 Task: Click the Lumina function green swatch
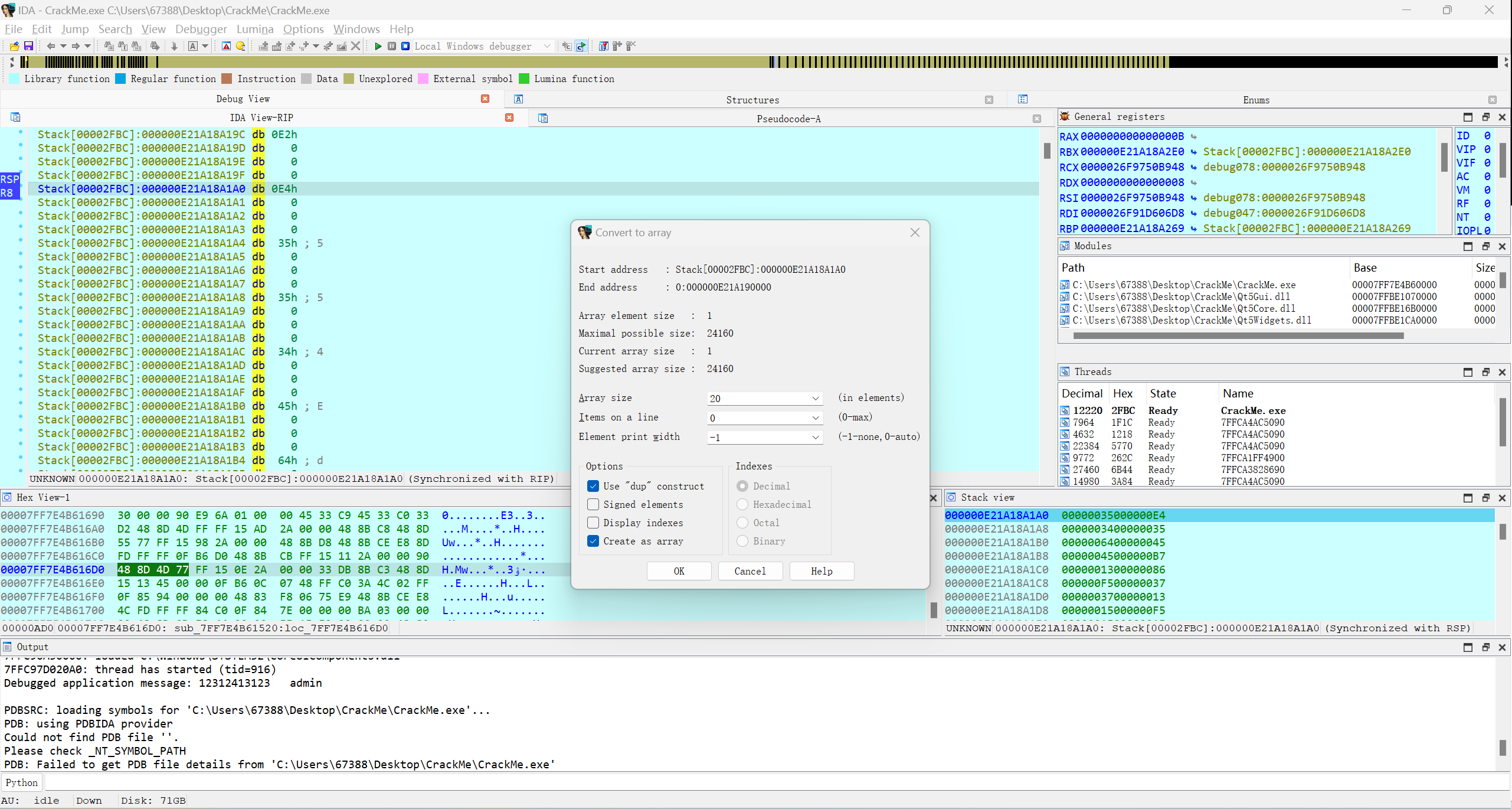click(524, 79)
